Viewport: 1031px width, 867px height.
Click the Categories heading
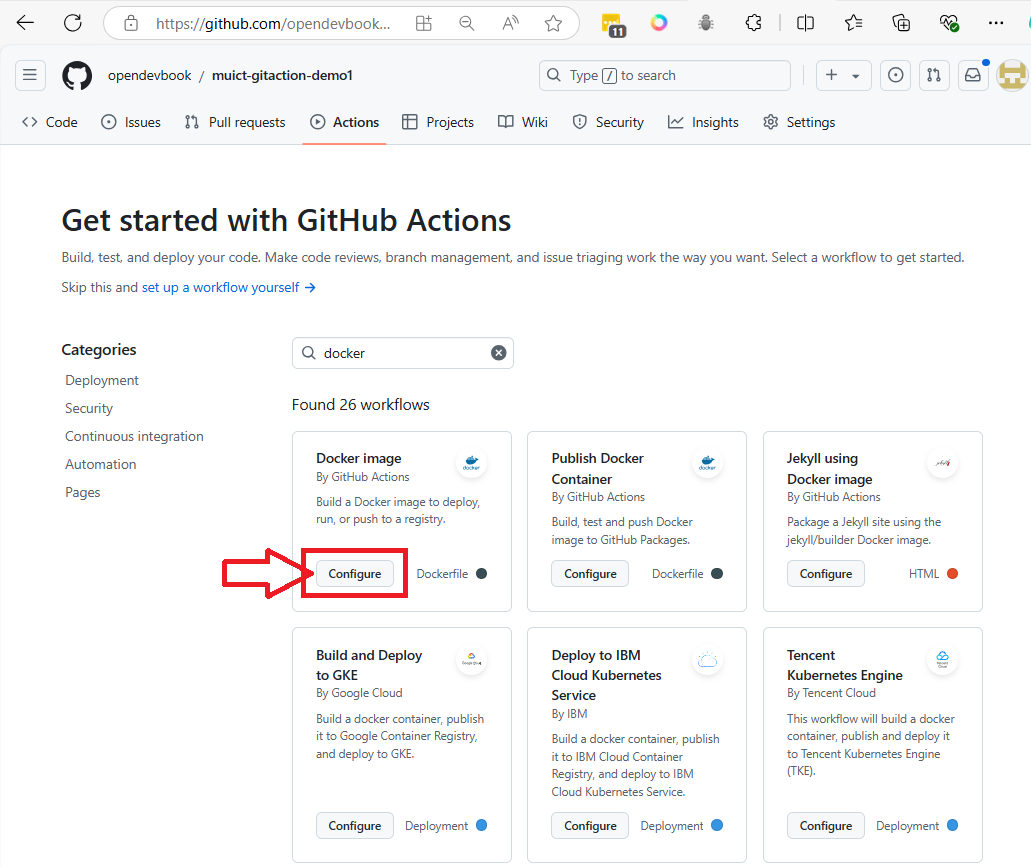[x=99, y=350]
